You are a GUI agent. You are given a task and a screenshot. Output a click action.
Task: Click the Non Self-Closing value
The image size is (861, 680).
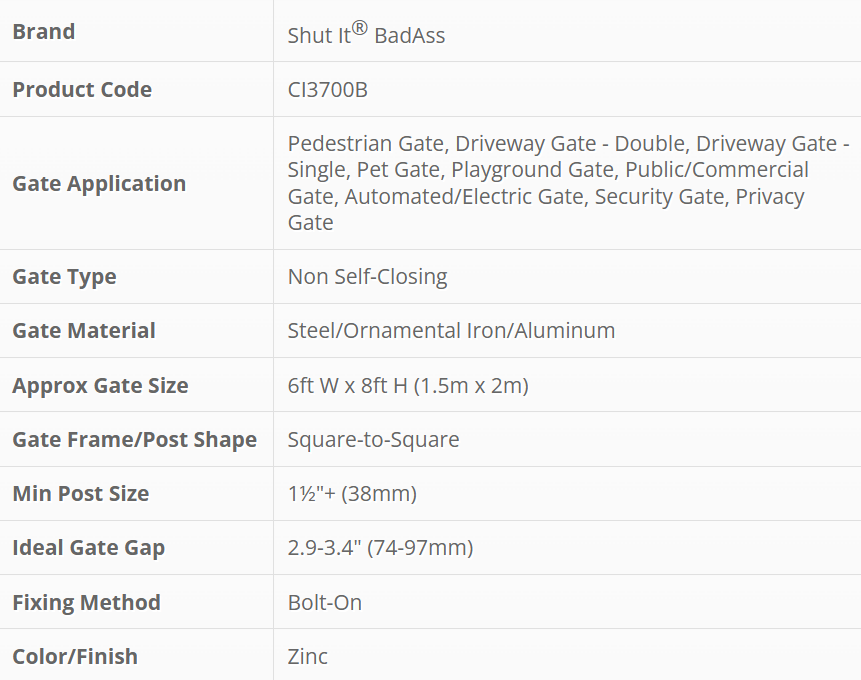tap(367, 277)
